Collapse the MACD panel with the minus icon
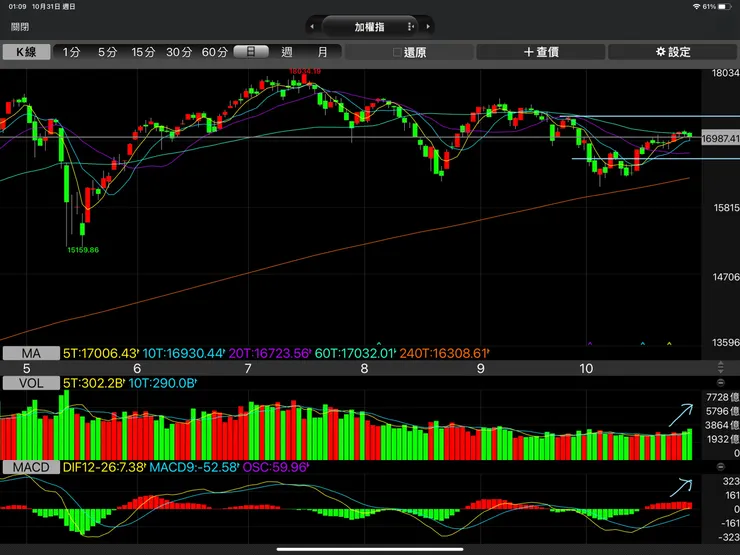 [x=721, y=467]
